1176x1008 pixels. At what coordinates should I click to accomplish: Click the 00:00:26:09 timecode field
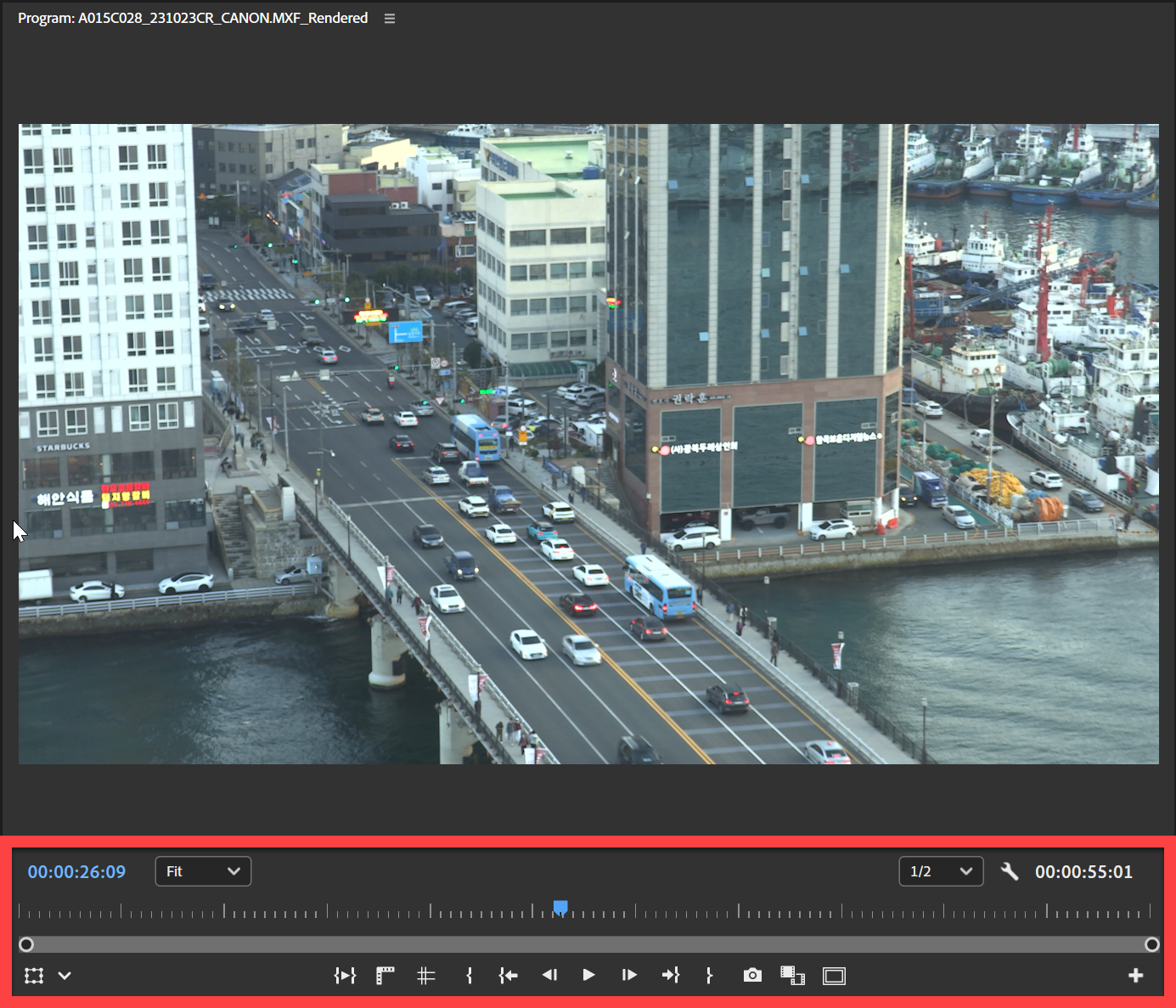(76, 870)
